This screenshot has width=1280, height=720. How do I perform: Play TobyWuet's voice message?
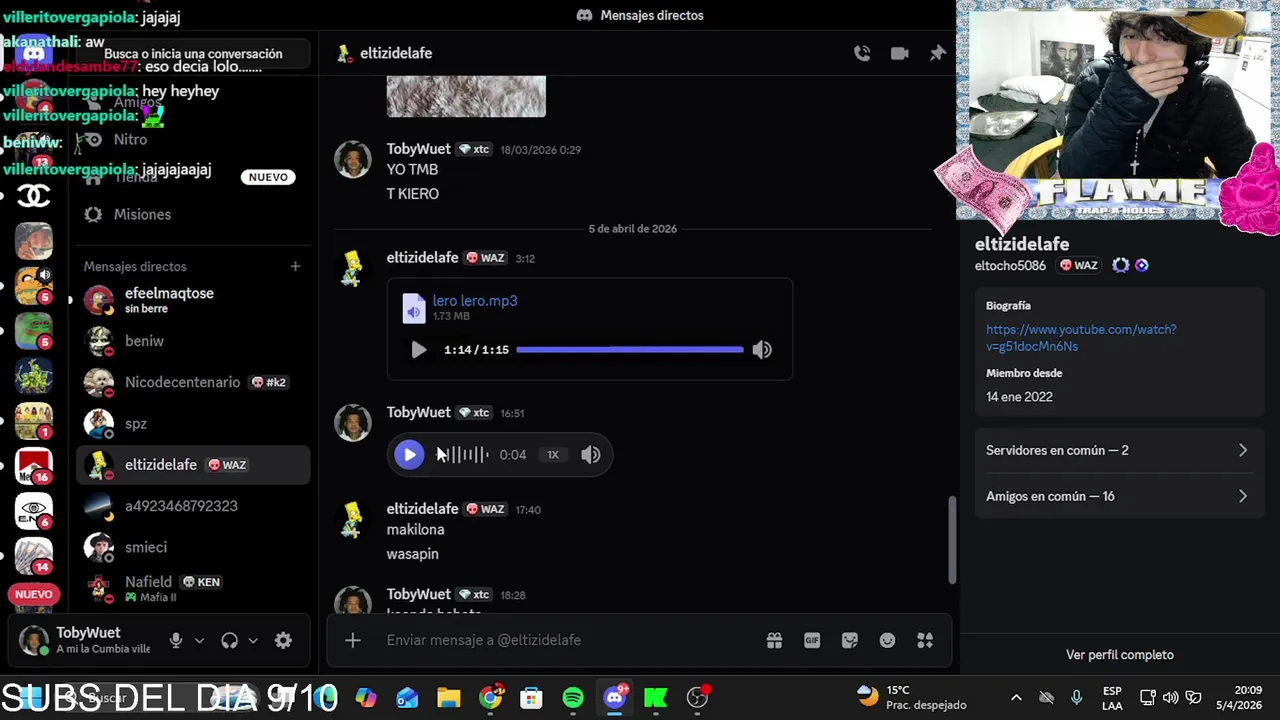pyautogui.click(x=409, y=455)
